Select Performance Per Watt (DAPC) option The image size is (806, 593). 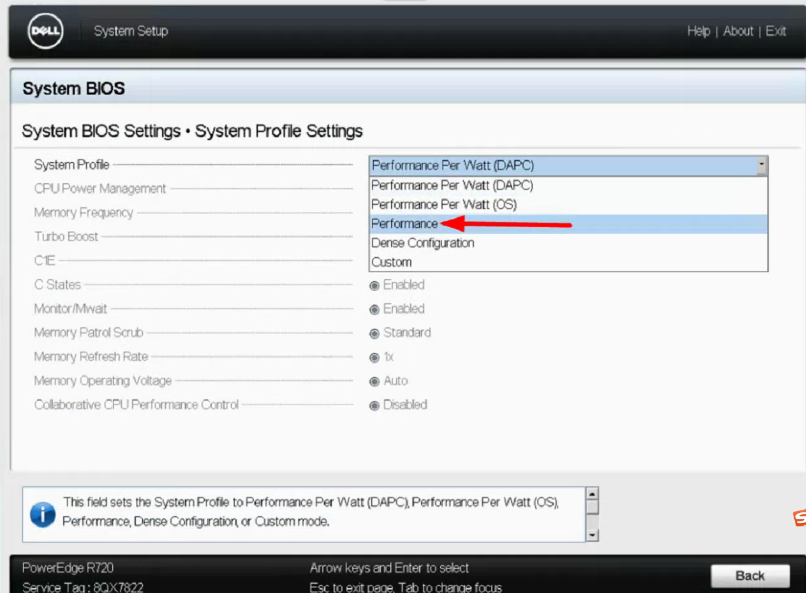[x=452, y=185]
